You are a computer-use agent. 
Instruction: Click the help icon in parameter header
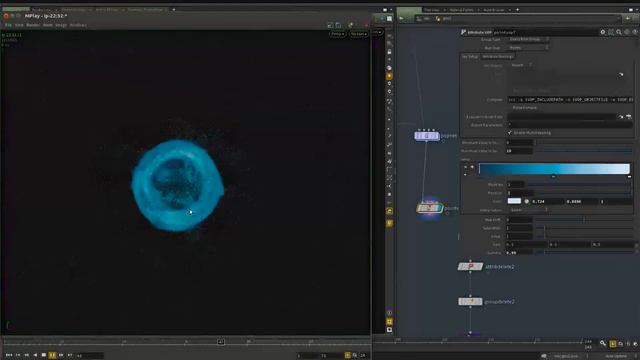[635, 32]
